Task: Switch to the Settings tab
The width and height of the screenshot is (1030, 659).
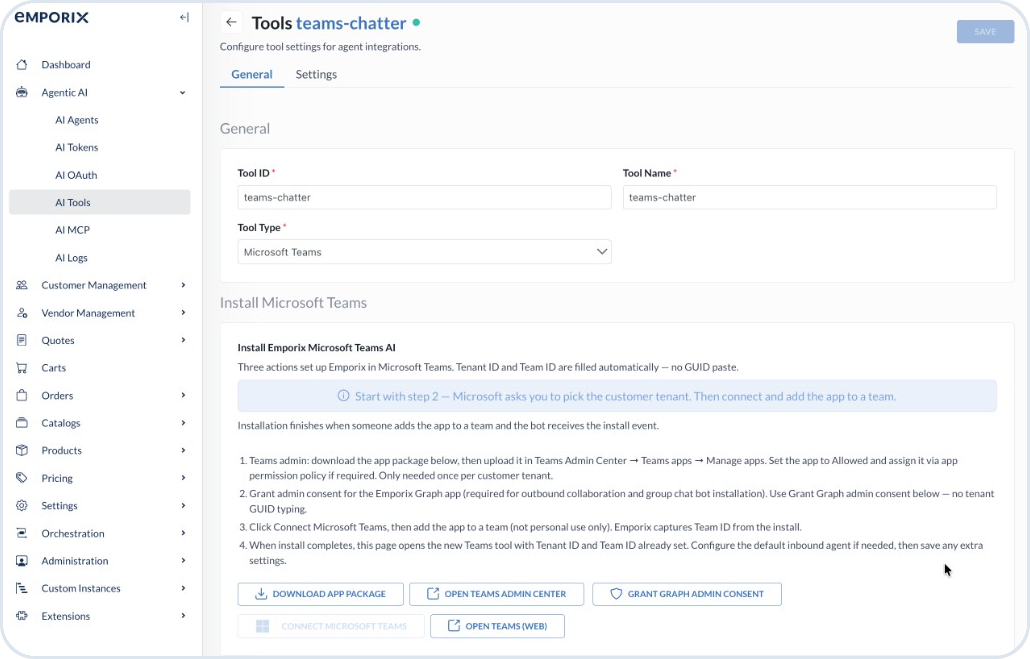Action: pos(316,74)
